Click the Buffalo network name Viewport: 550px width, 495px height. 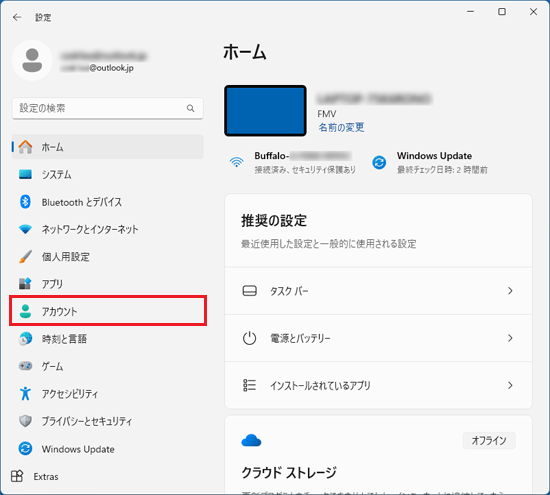pos(303,156)
